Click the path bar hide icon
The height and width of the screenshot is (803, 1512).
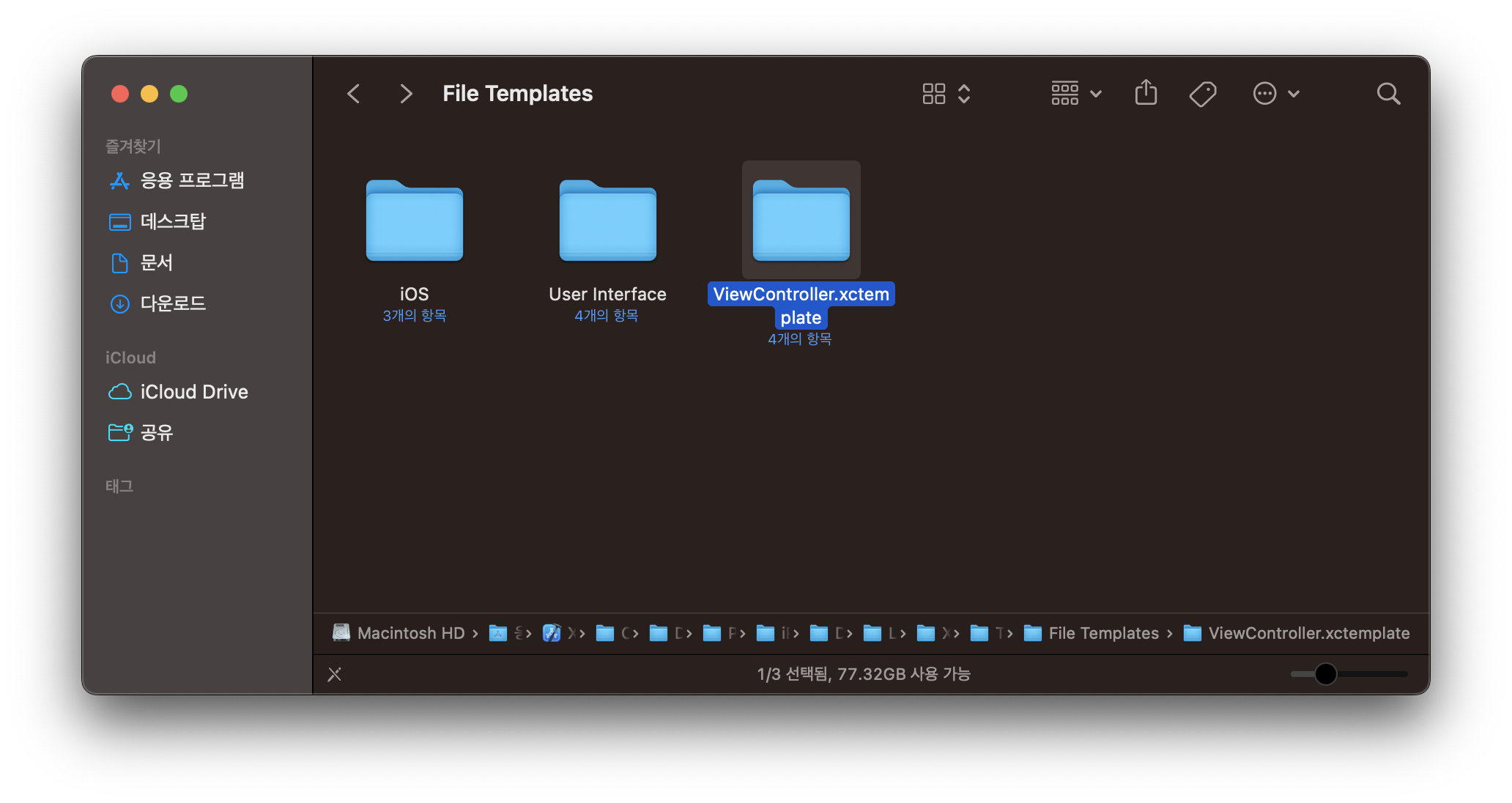click(335, 674)
